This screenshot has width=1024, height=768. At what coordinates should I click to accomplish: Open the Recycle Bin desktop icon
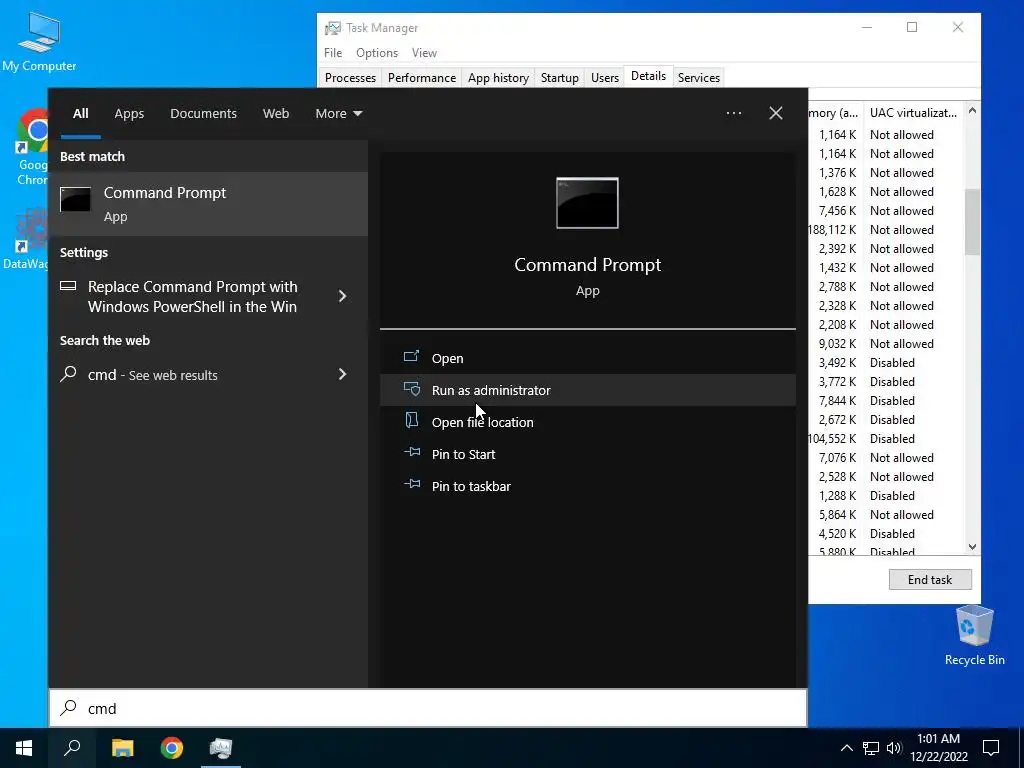974,634
